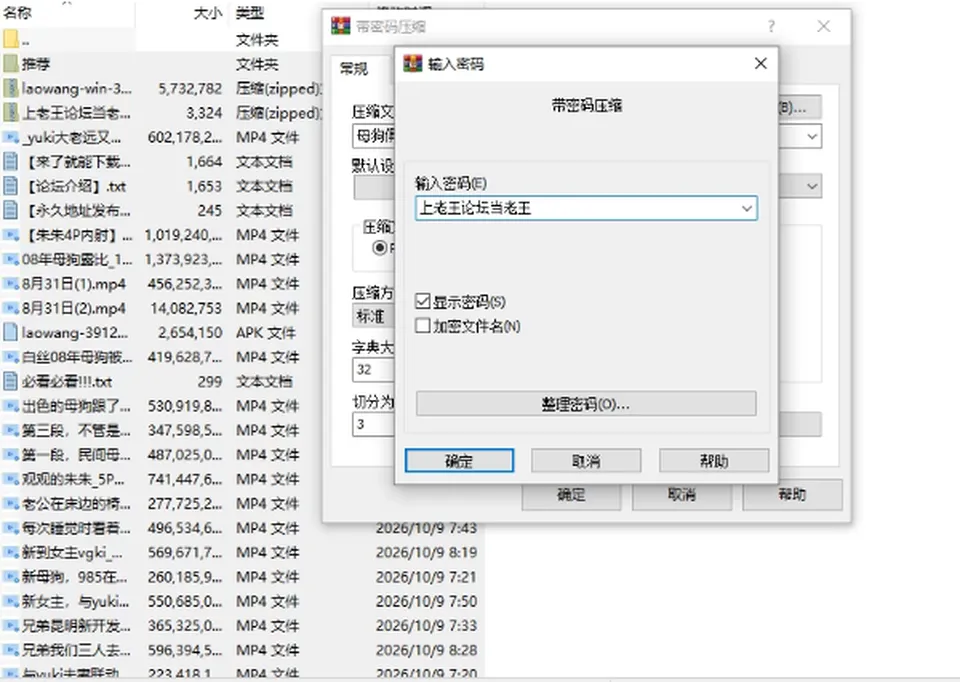This screenshot has height=682, width=960.
Task: Click the parent folder ".." icon
Action: [x=10, y=40]
